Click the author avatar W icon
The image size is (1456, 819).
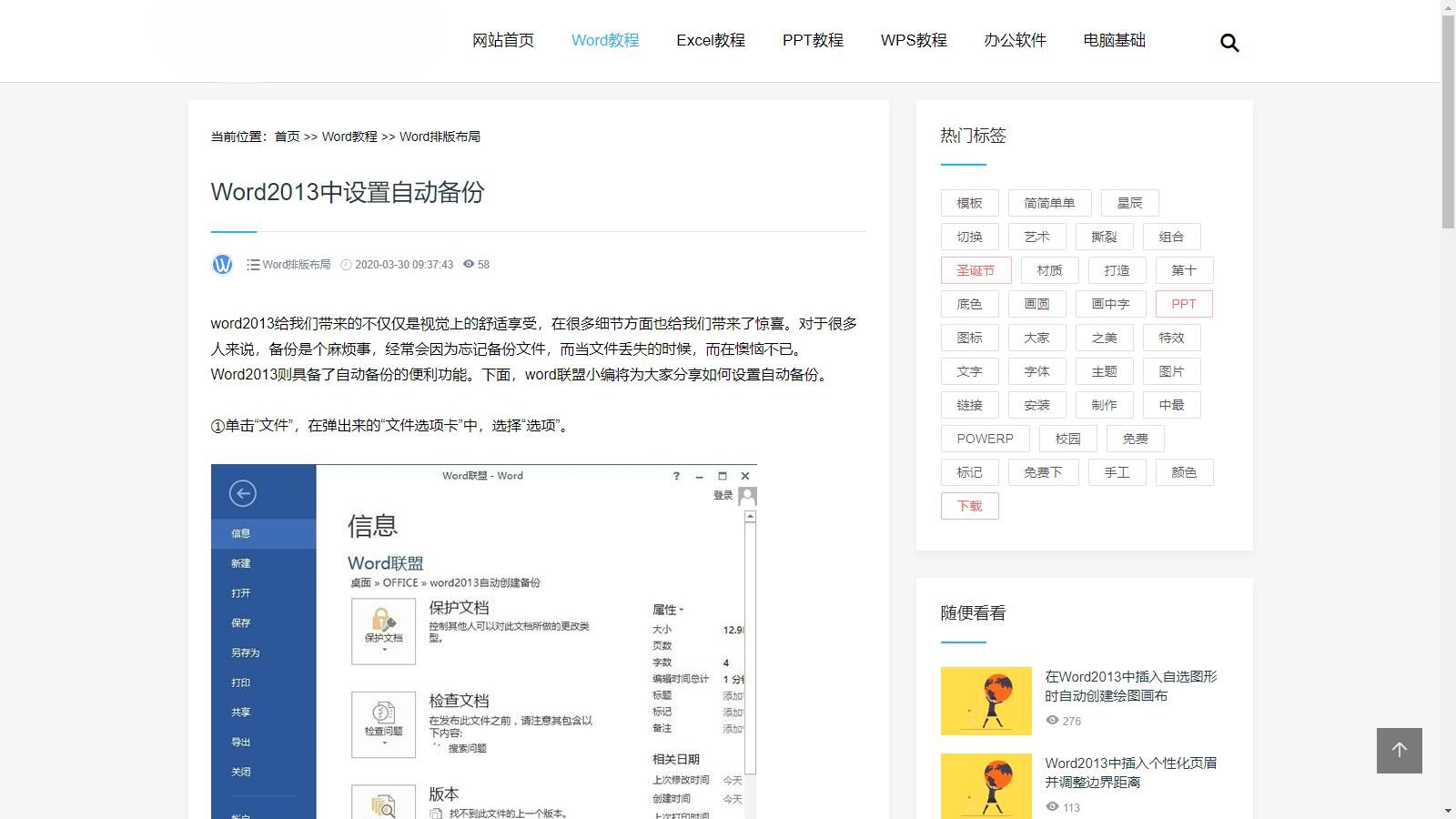pyautogui.click(x=223, y=264)
